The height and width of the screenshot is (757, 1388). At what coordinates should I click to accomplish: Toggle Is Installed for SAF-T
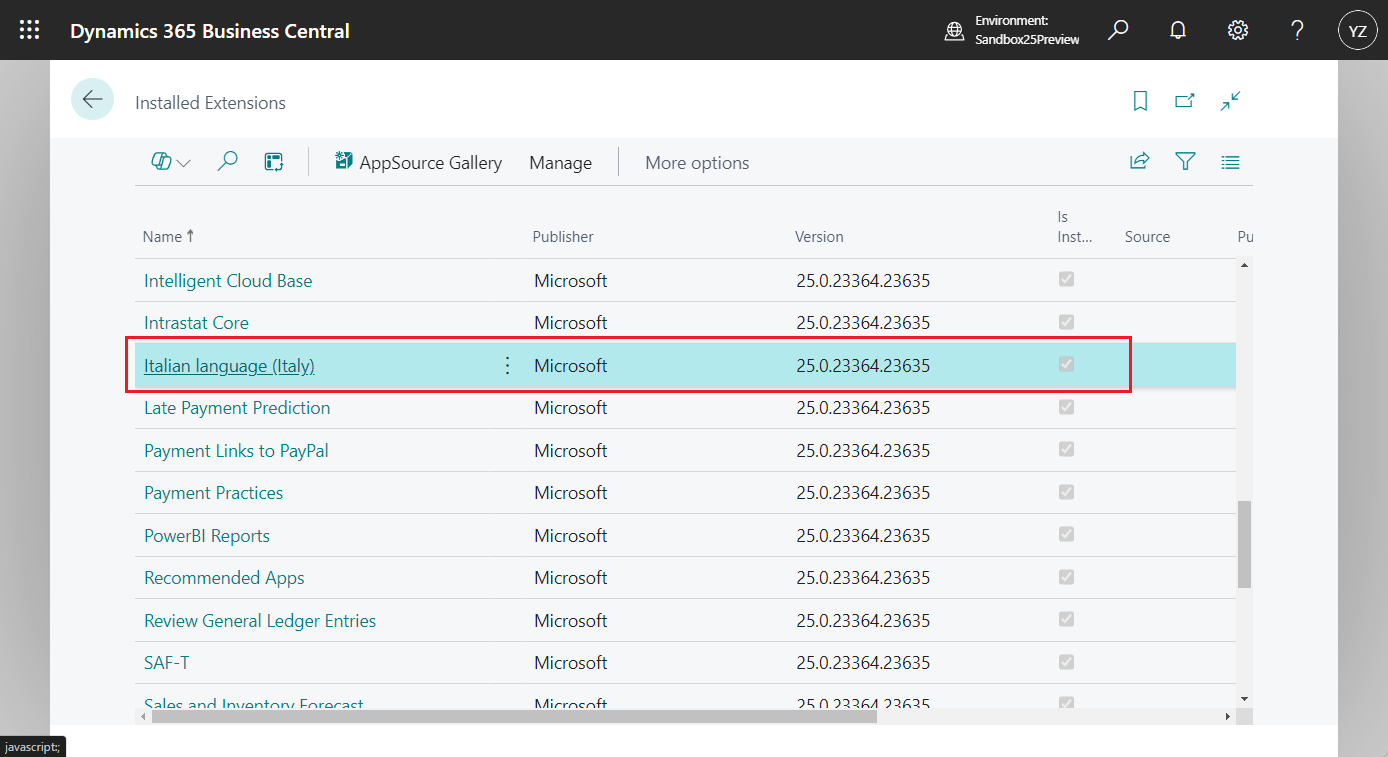[x=1066, y=662]
